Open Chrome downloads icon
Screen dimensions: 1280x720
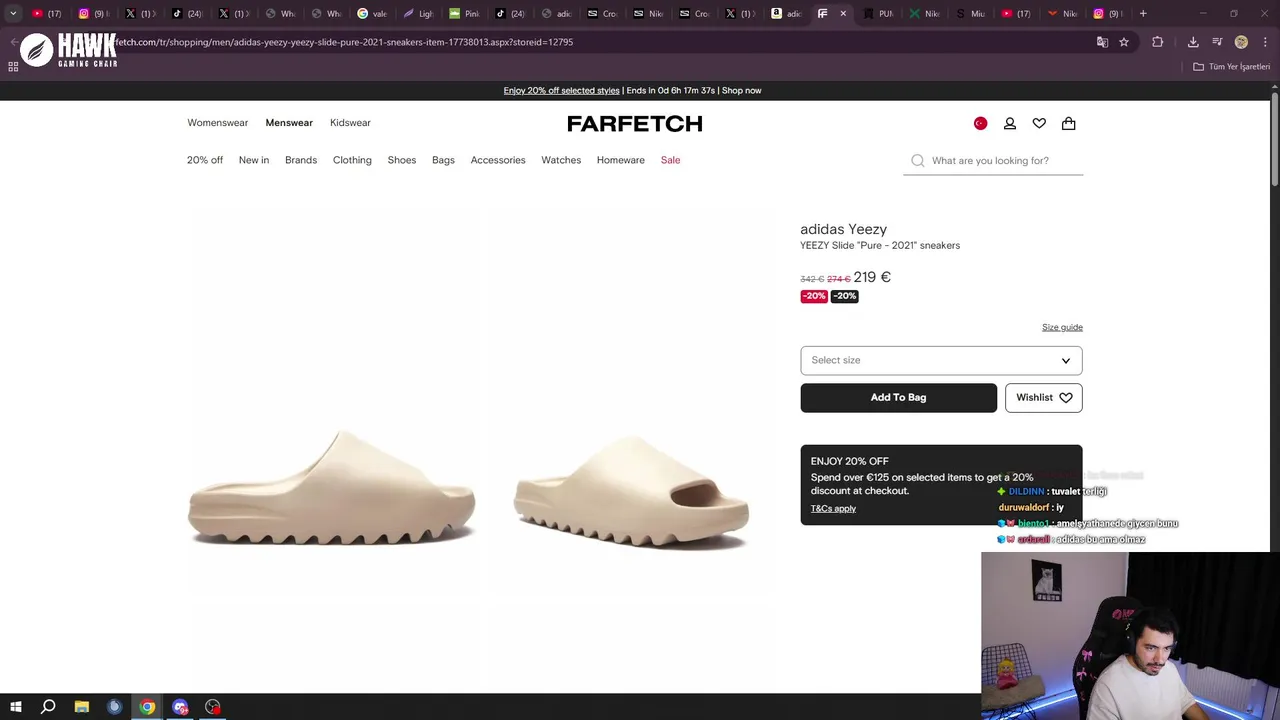[x=1193, y=42]
